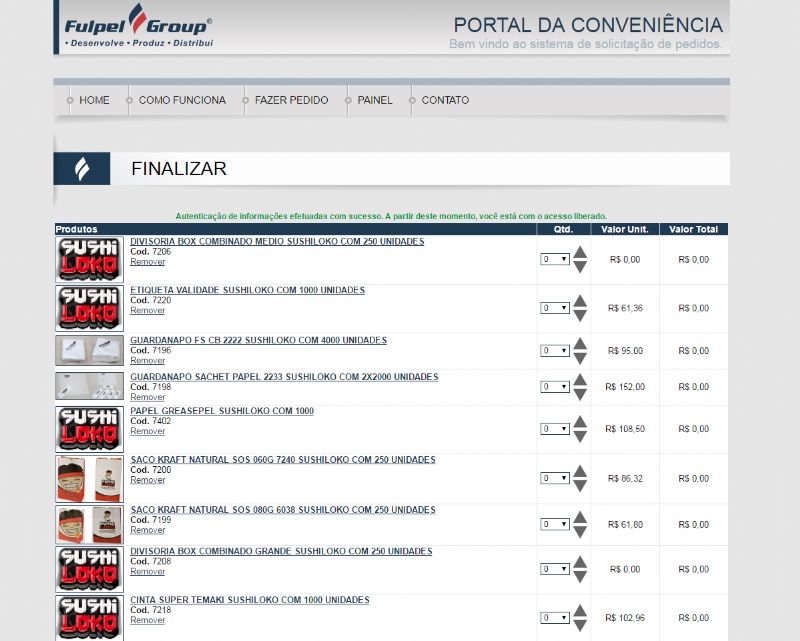Decrease quantity for Divisoria Box Combinado Medio

tap(580, 266)
